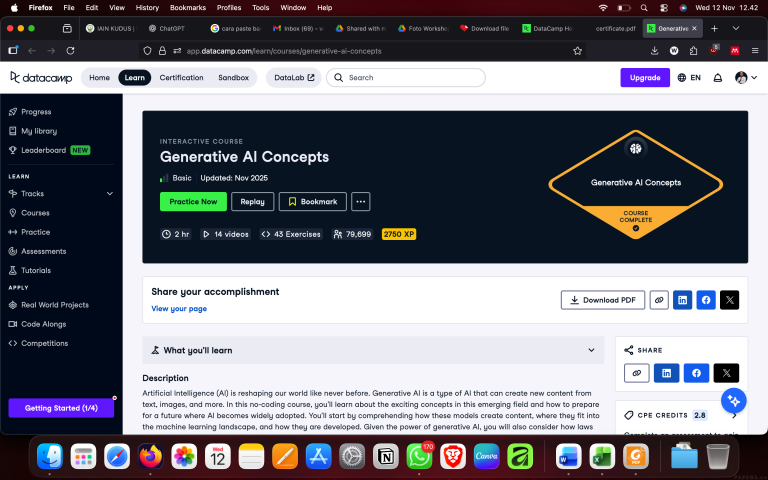Share on X in accomplishment bar
The image size is (768, 480).
729,300
